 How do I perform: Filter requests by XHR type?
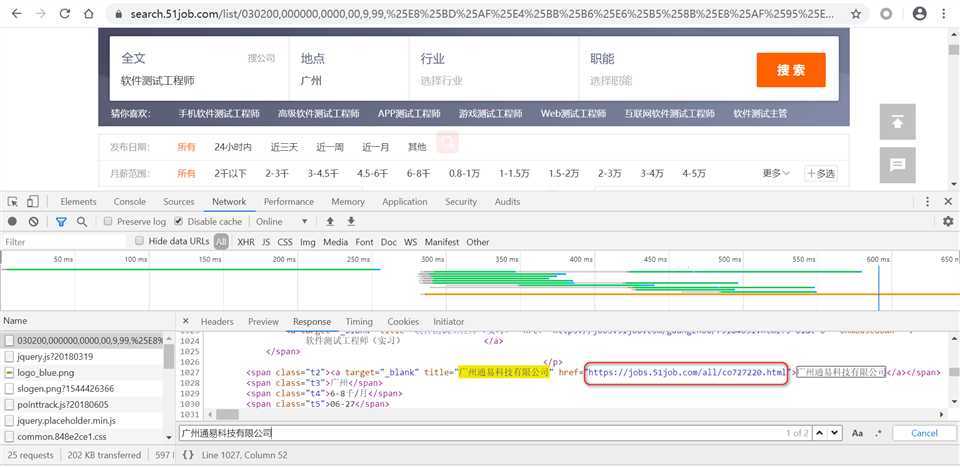tap(246, 242)
